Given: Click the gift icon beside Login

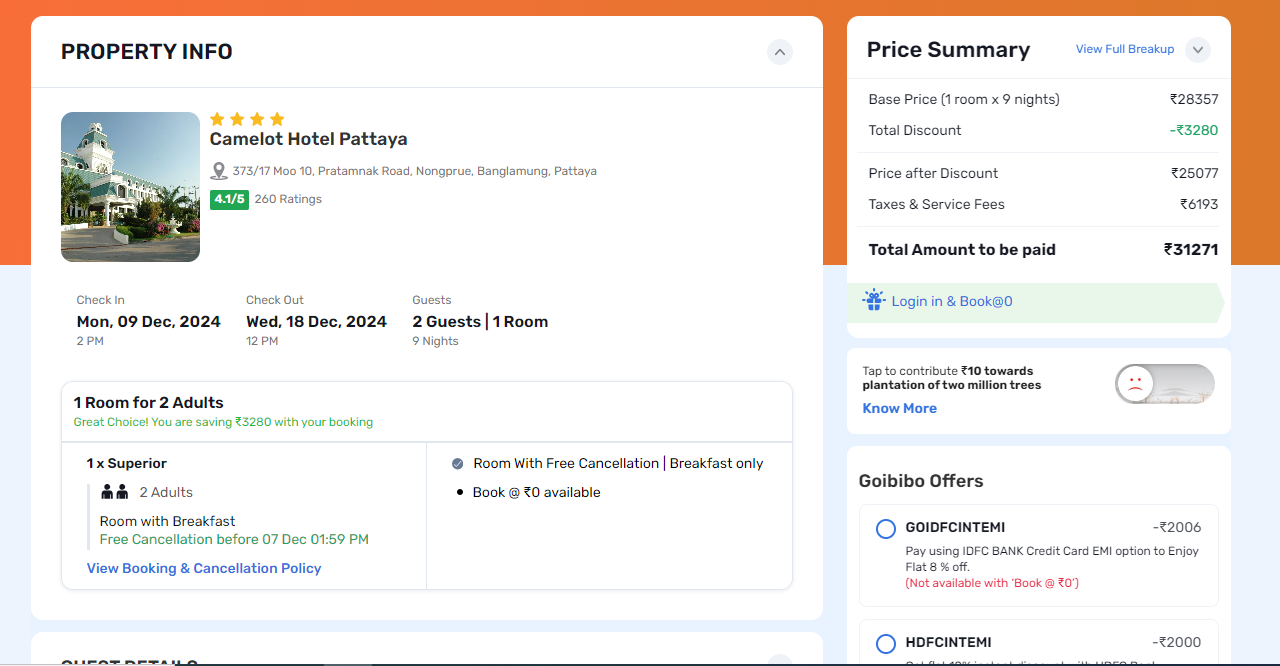Looking at the screenshot, I should [874, 300].
